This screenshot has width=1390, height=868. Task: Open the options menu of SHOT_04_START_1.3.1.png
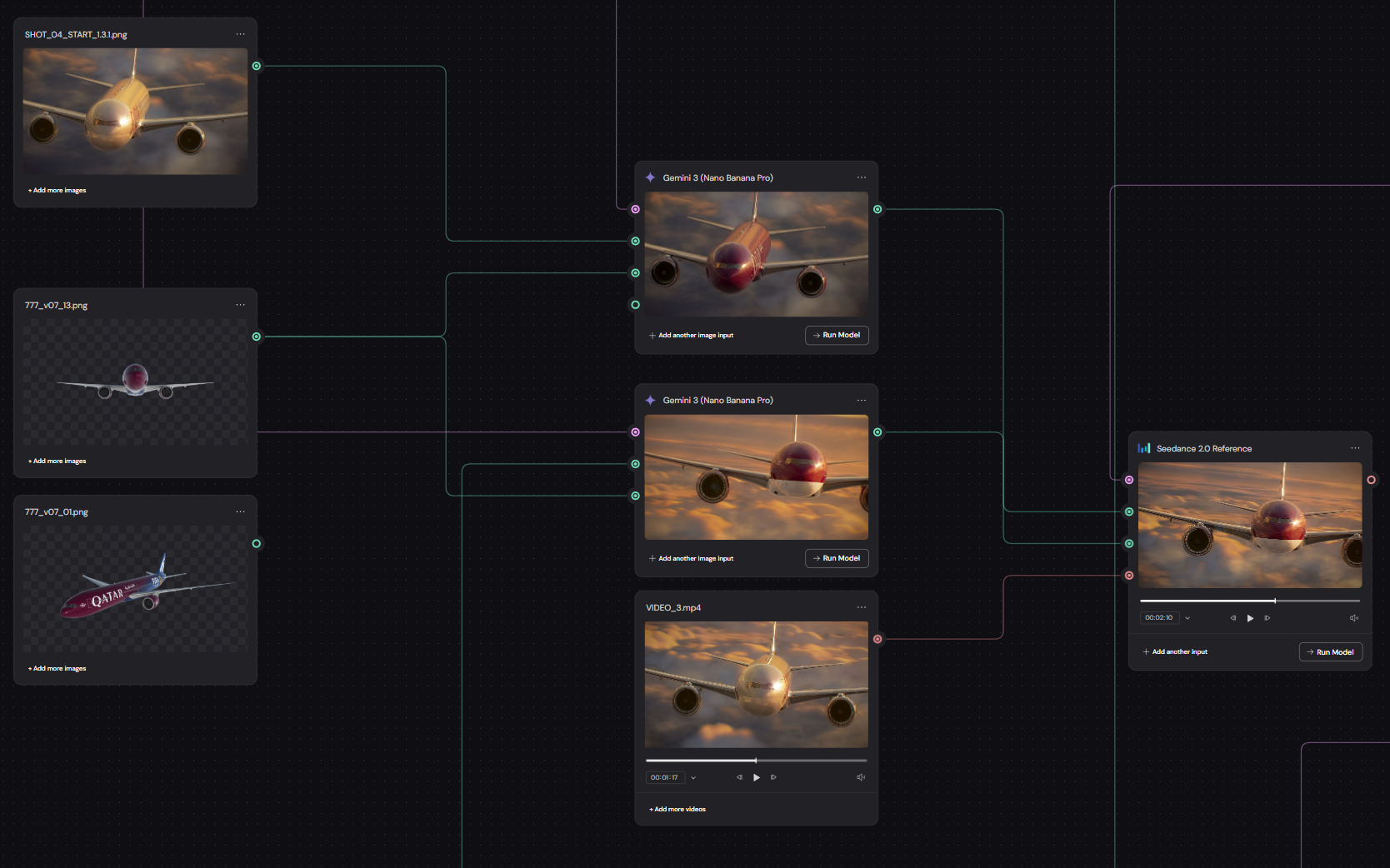click(x=241, y=34)
